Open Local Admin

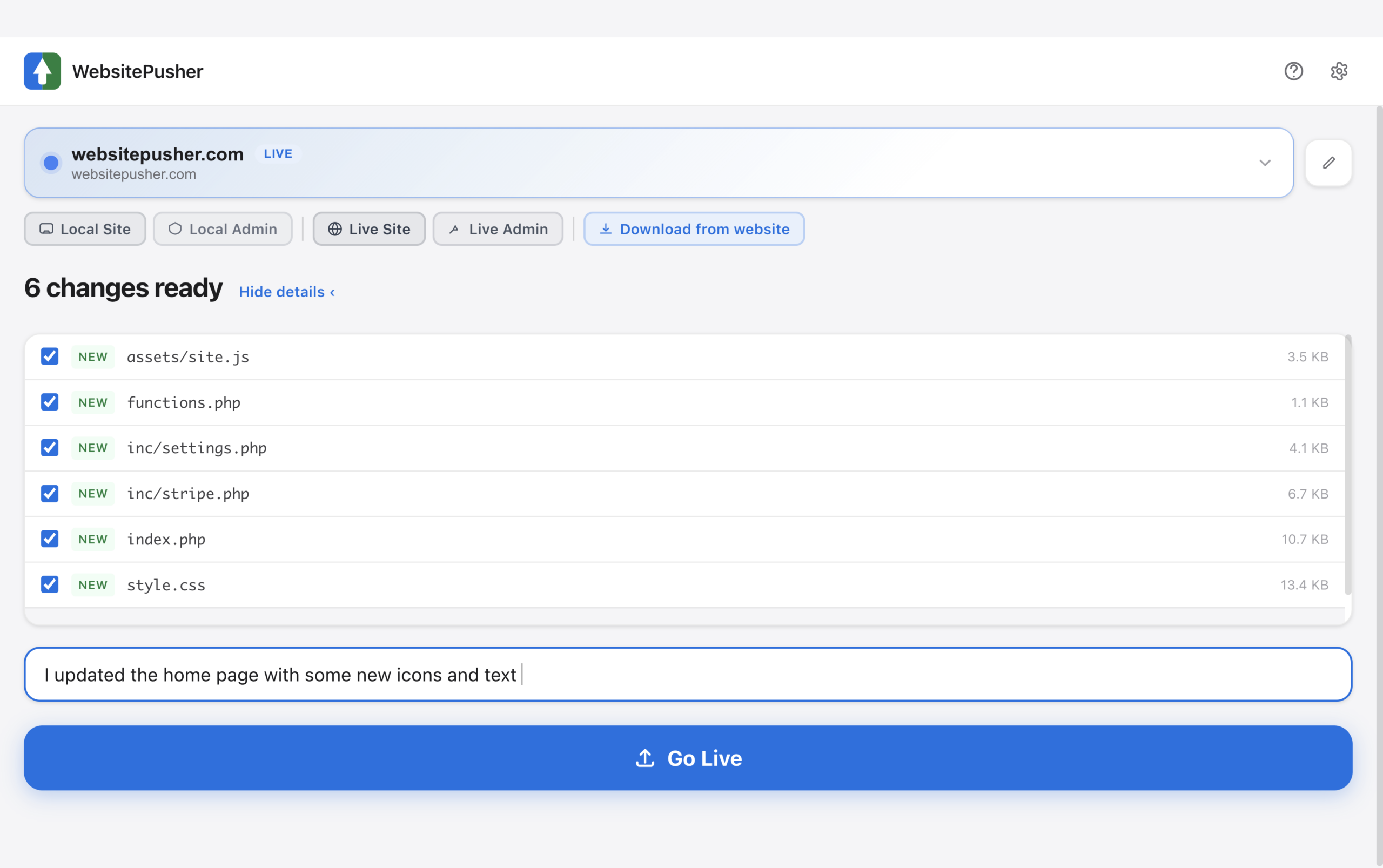223,229
